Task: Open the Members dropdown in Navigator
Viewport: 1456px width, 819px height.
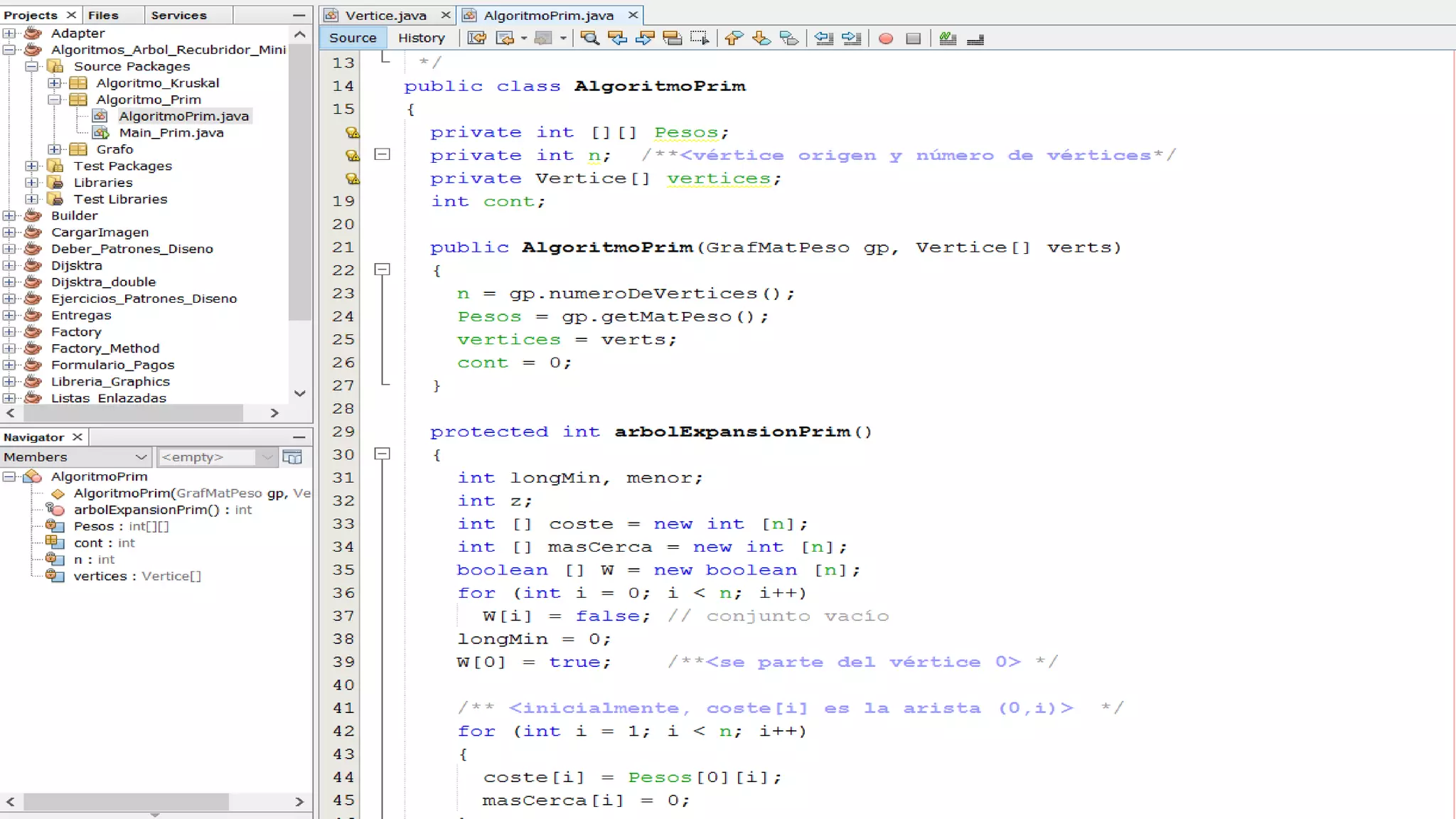Action: (141, 457)
